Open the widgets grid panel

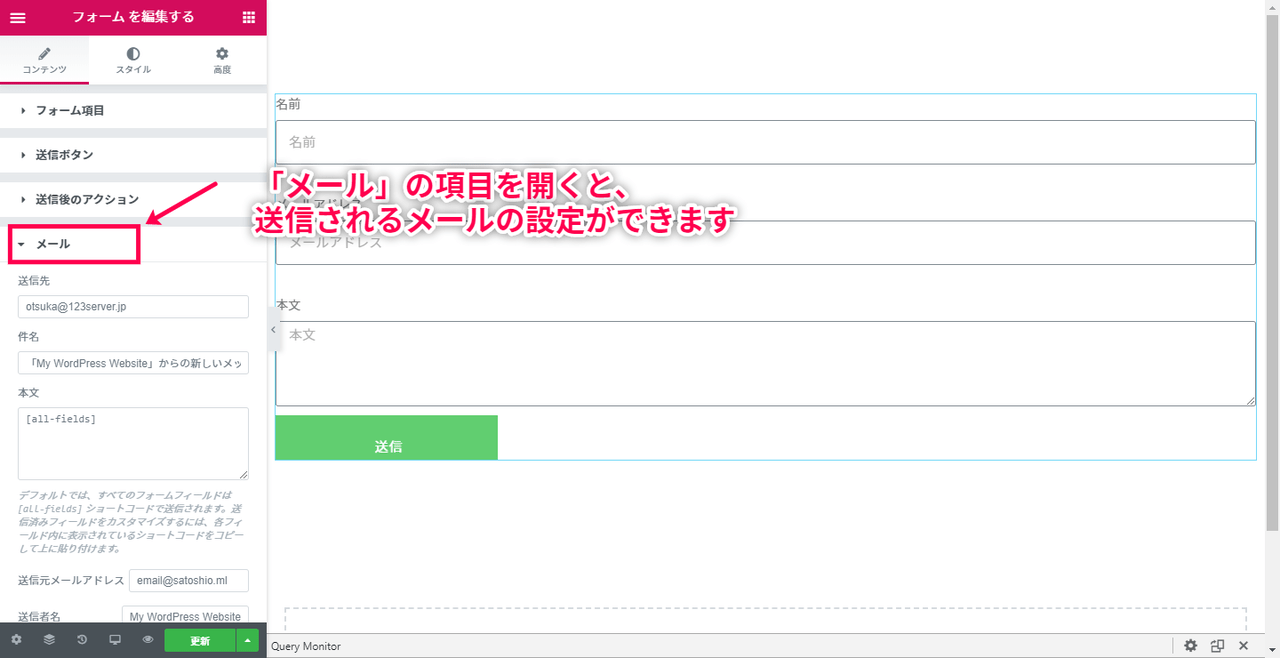coord(249,17)
